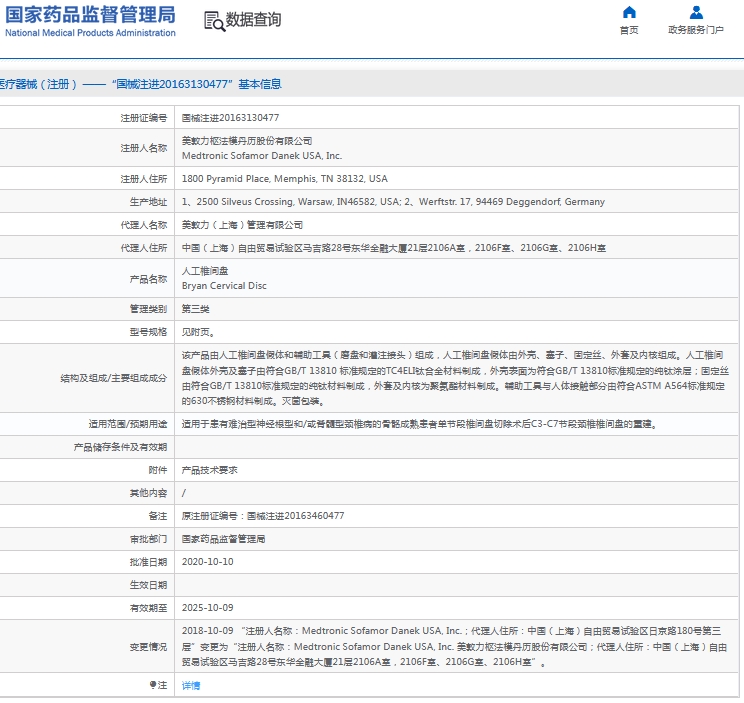Click 见附页。 model specification value
This screenshot has width=744, height=703.
click(x=198, y=332)
